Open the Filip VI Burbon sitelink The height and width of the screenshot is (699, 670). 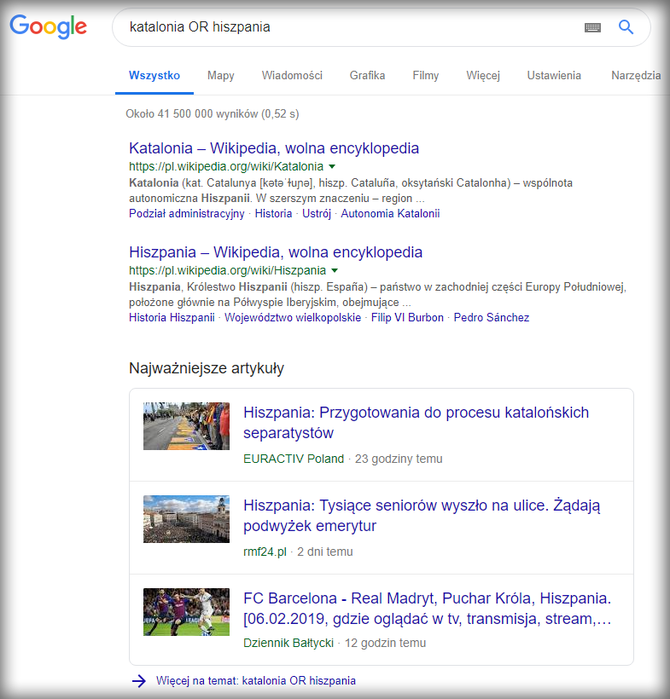tap(407, 317)
